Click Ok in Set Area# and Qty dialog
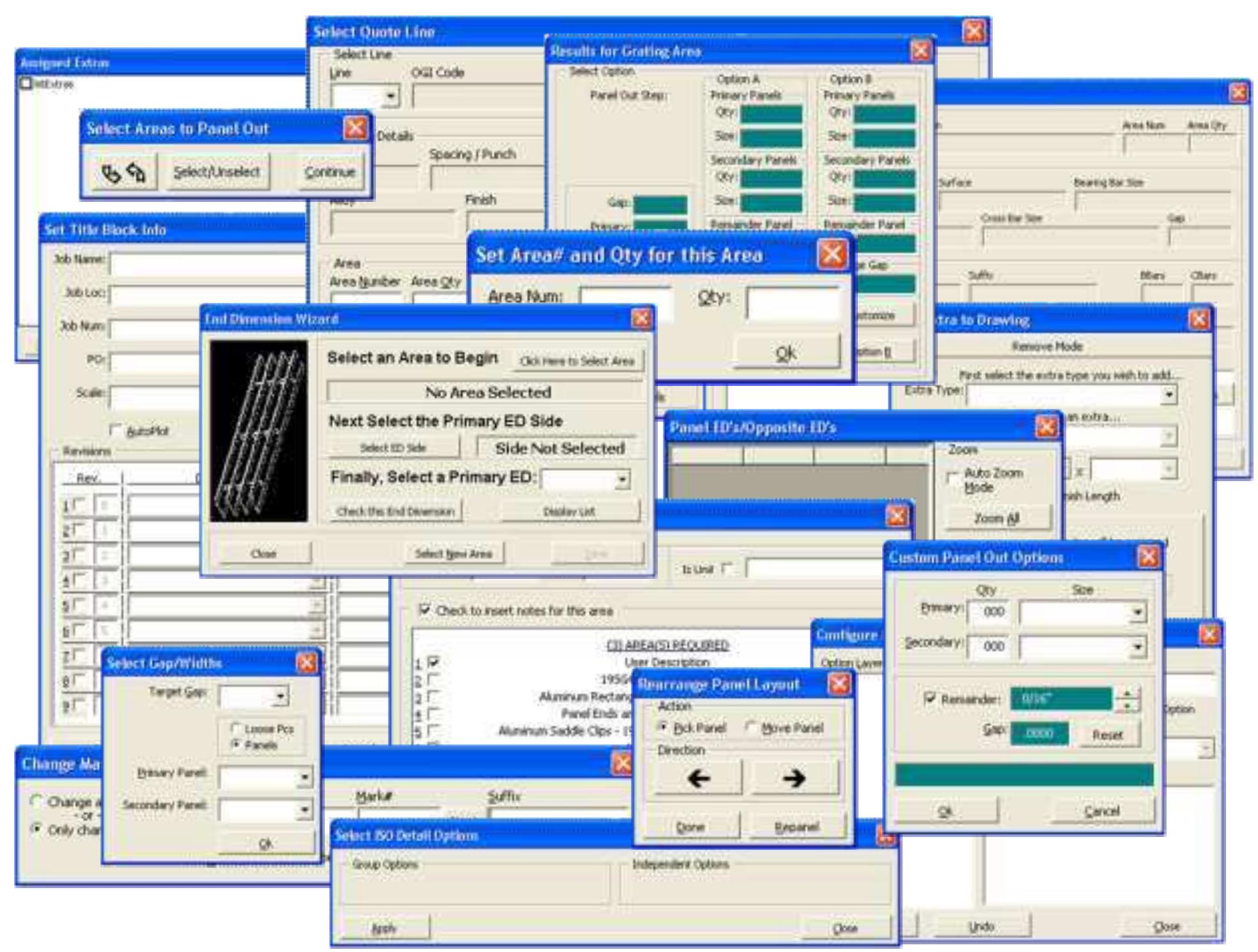Image resolution: width=1258 pixels, height=952 pixels. coord(786,353)
